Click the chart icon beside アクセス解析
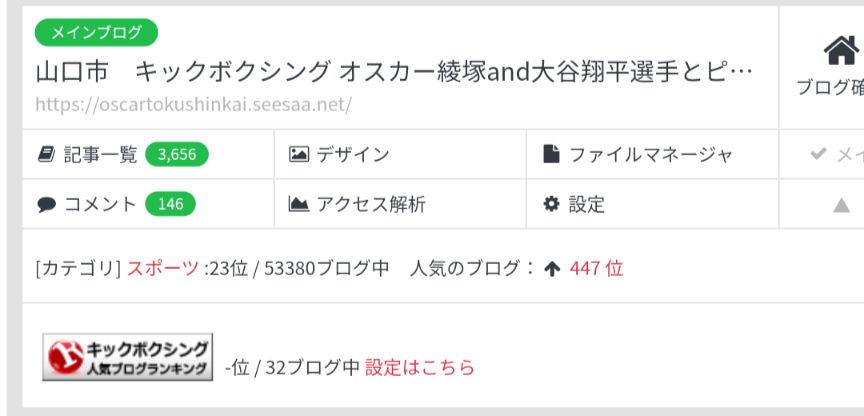Image resolution: width=864 pixels, height=416 pixels. point(299,204)
